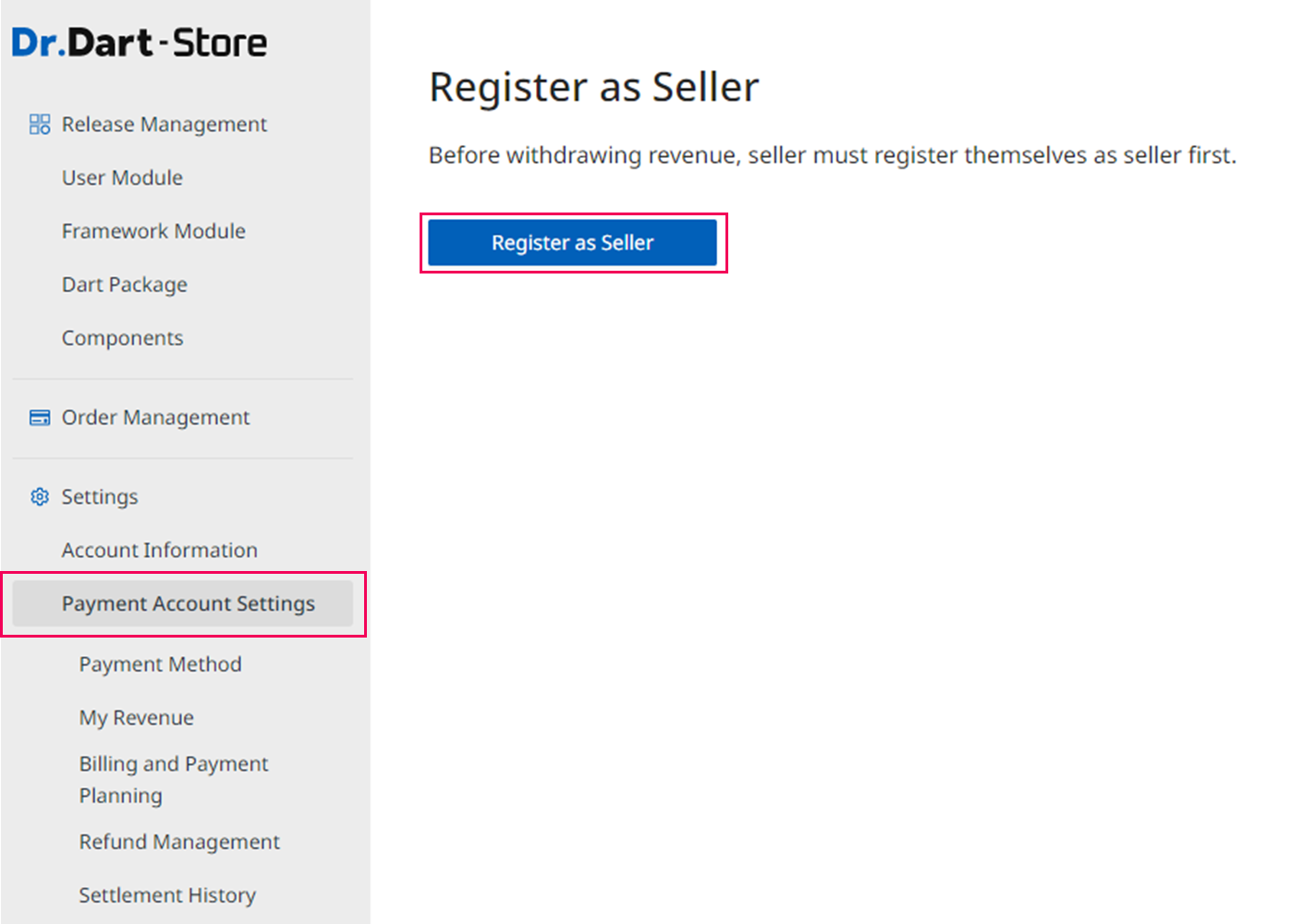Click the Settings gear icon

[40, 497]
